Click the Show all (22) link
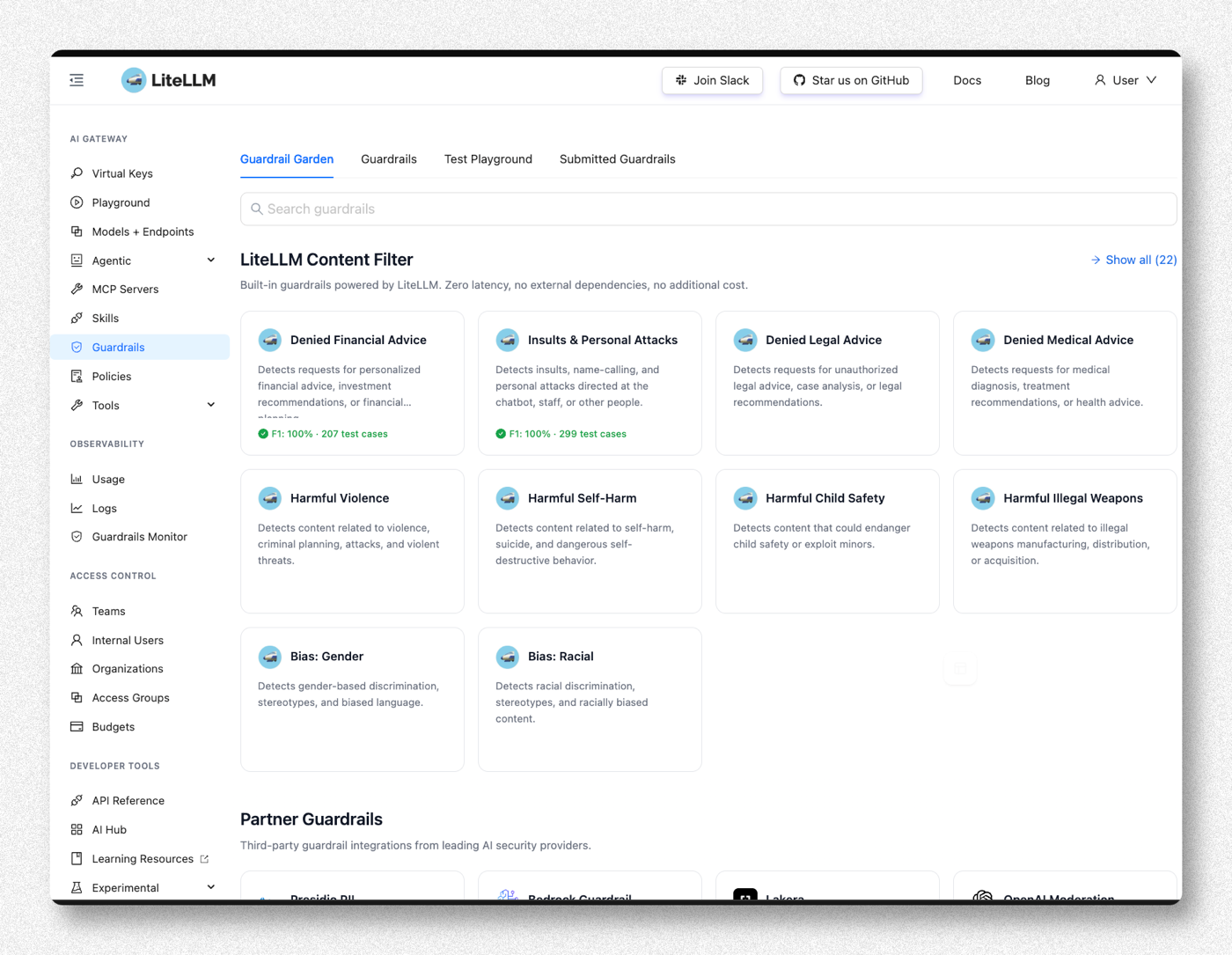Viewport: 1232px width, 955px height. (x=1133, y=260)
